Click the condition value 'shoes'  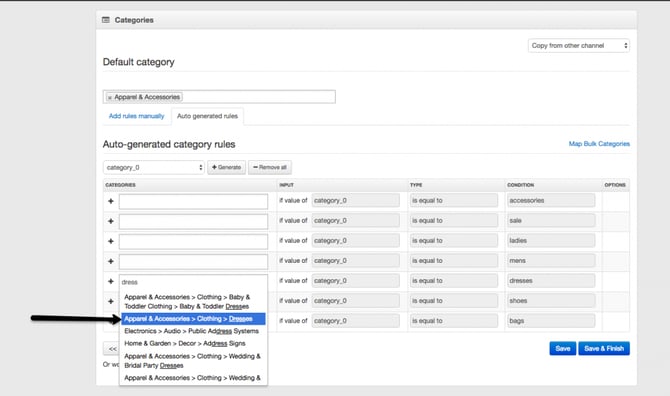[551, 301]
